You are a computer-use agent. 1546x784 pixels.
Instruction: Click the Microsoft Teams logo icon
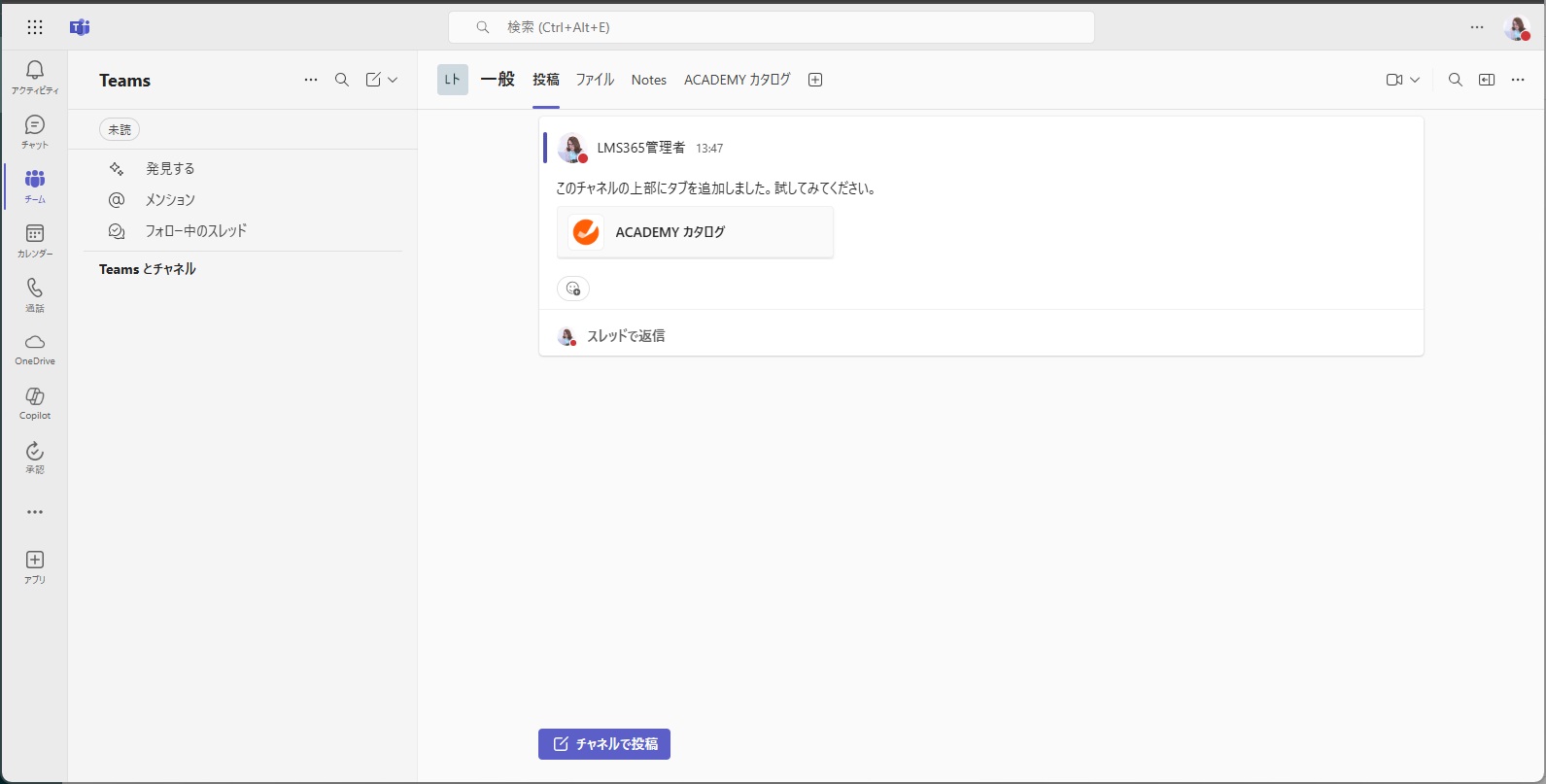click(80, 27)
